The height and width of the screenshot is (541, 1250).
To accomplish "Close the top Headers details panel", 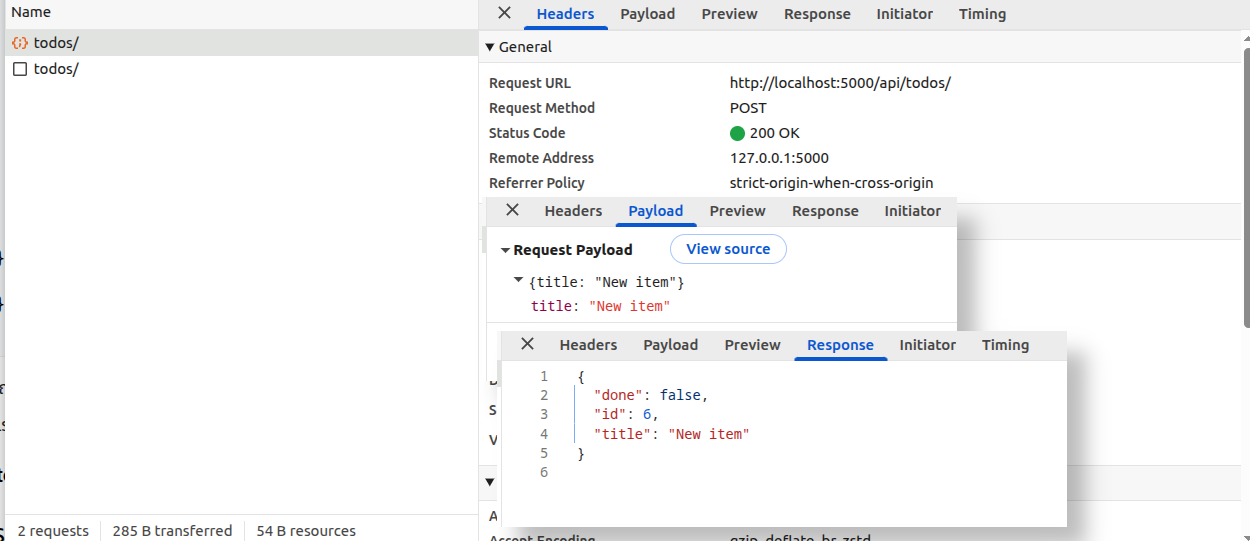I will (505, 13).
